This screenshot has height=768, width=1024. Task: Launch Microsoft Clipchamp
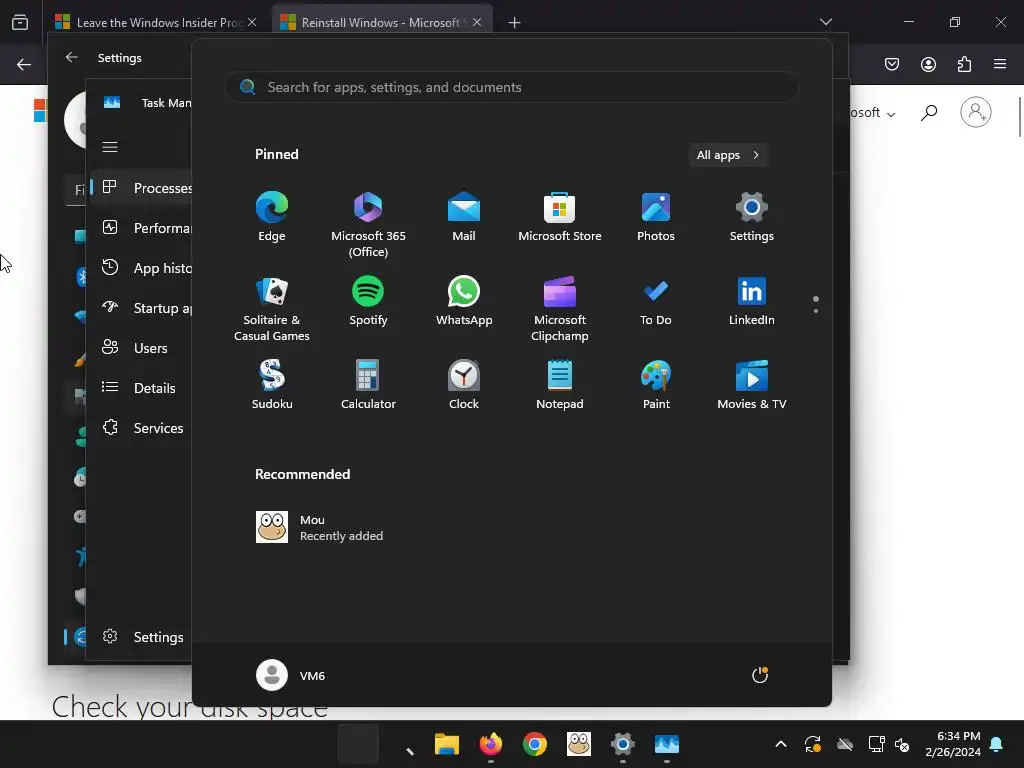tap(560, 309)
